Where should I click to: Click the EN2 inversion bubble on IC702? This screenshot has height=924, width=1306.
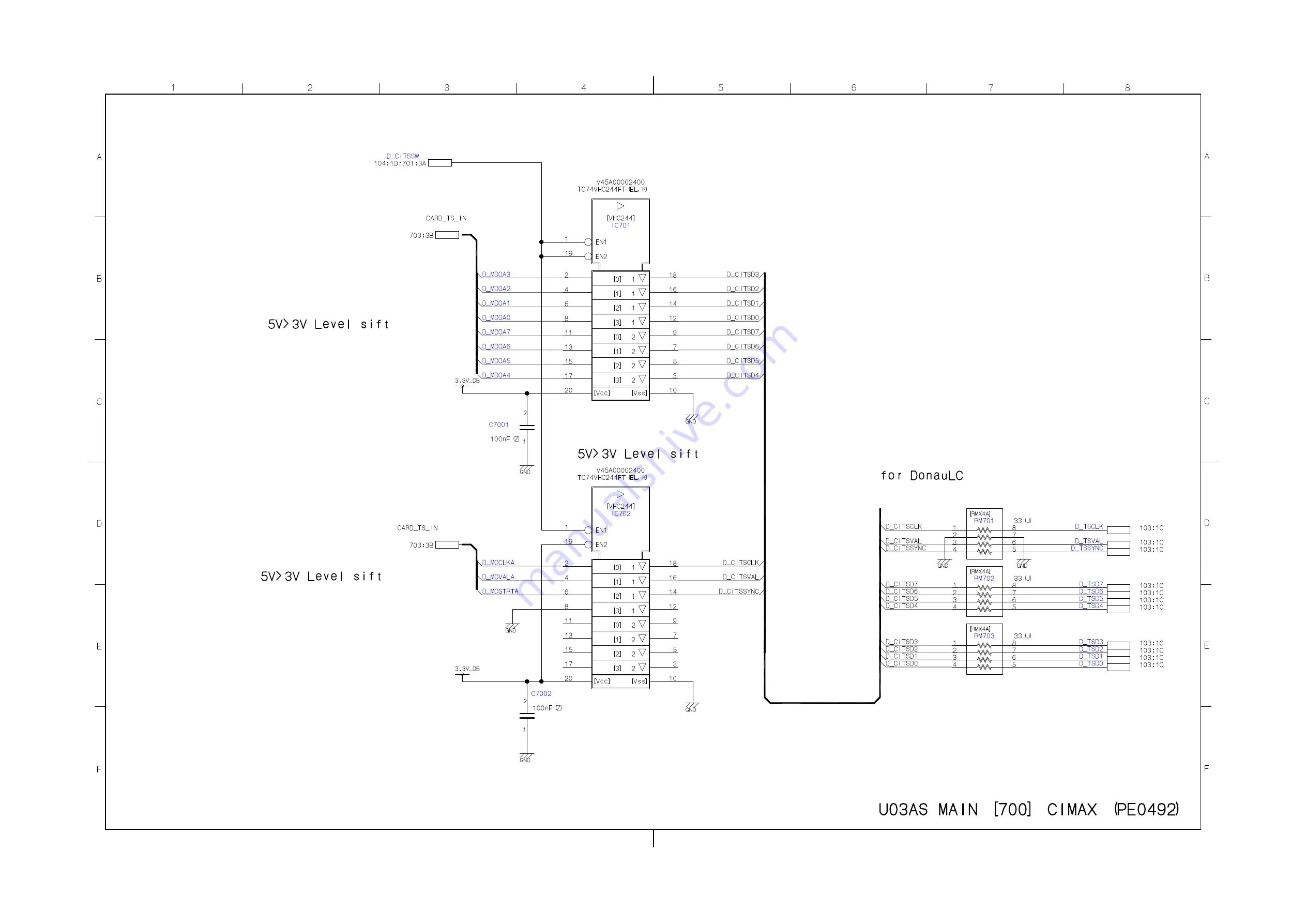pyautogui.click(x=588, y=544)
